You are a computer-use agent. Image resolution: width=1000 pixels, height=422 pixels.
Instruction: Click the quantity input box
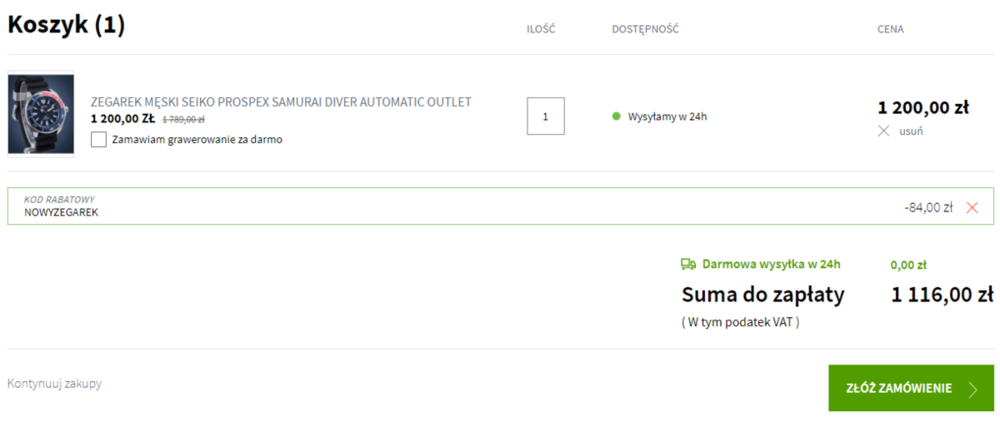tap(545, 116)
